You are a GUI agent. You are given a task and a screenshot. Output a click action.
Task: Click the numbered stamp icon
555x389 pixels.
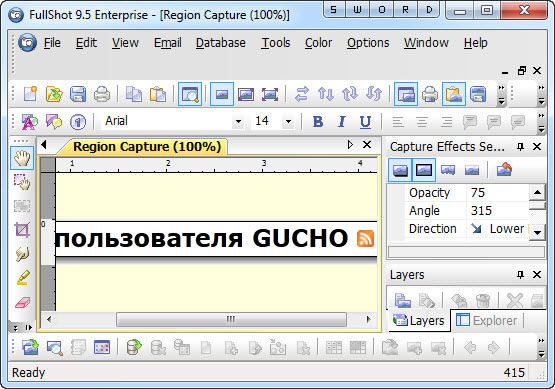click(x=78, y=122)
